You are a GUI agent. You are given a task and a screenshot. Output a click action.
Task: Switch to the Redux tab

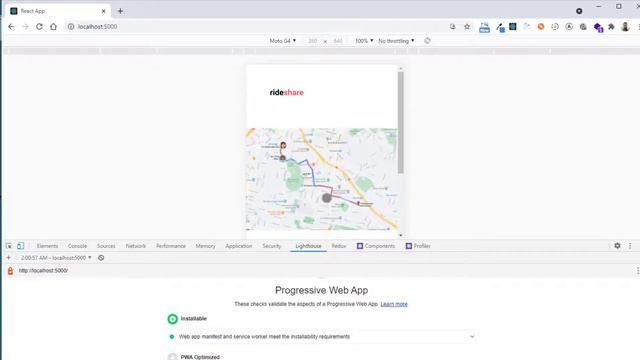click(339, 246)
